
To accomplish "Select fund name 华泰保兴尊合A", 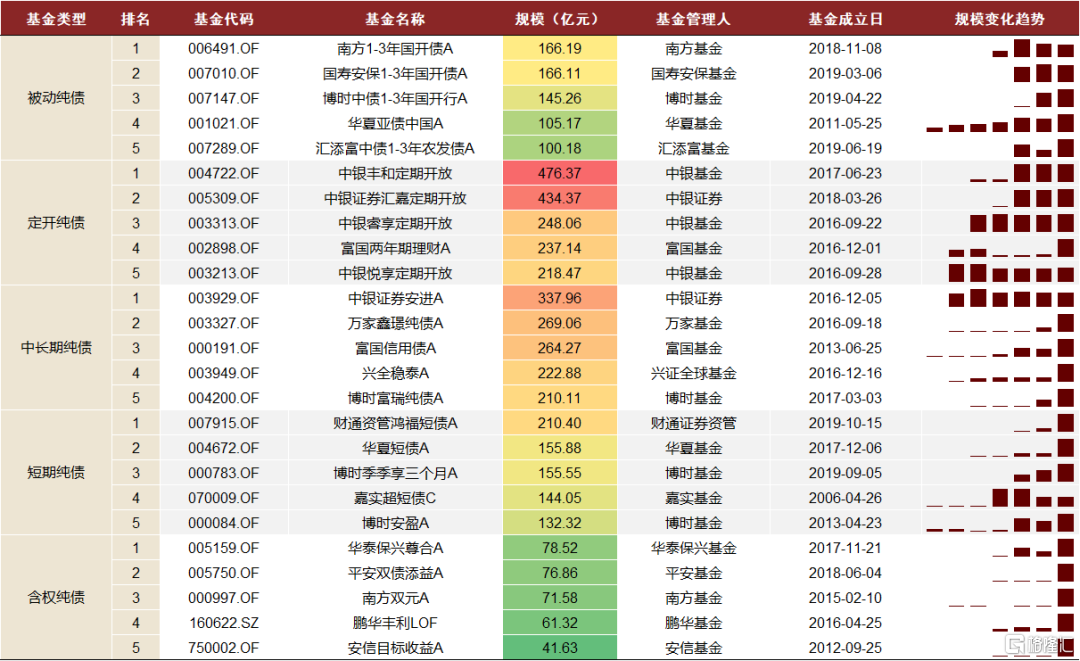I will (395, 548).
